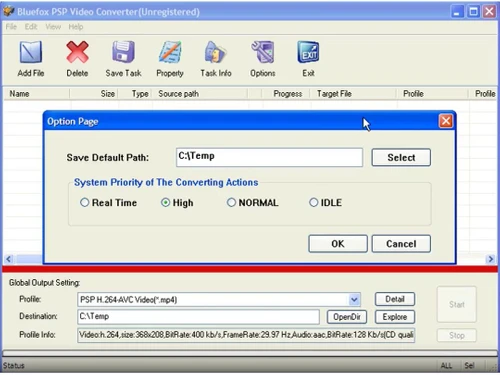Click the Stop button

[x=456, y=335]
